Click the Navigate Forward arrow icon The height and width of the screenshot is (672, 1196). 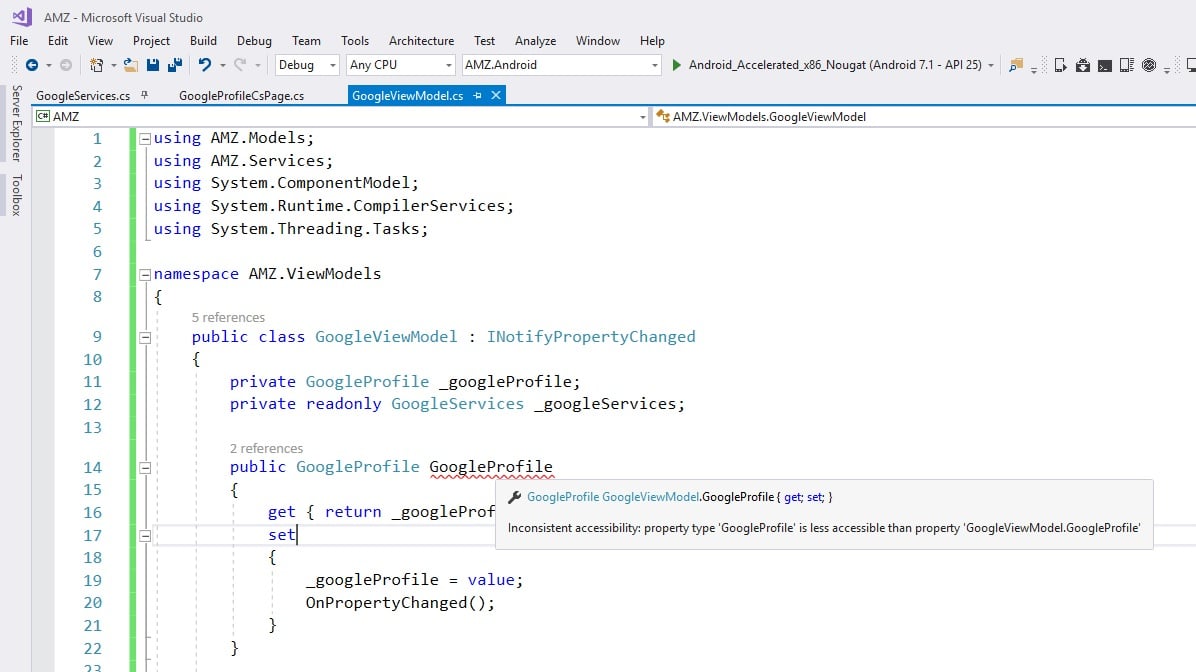click(66, 66)
